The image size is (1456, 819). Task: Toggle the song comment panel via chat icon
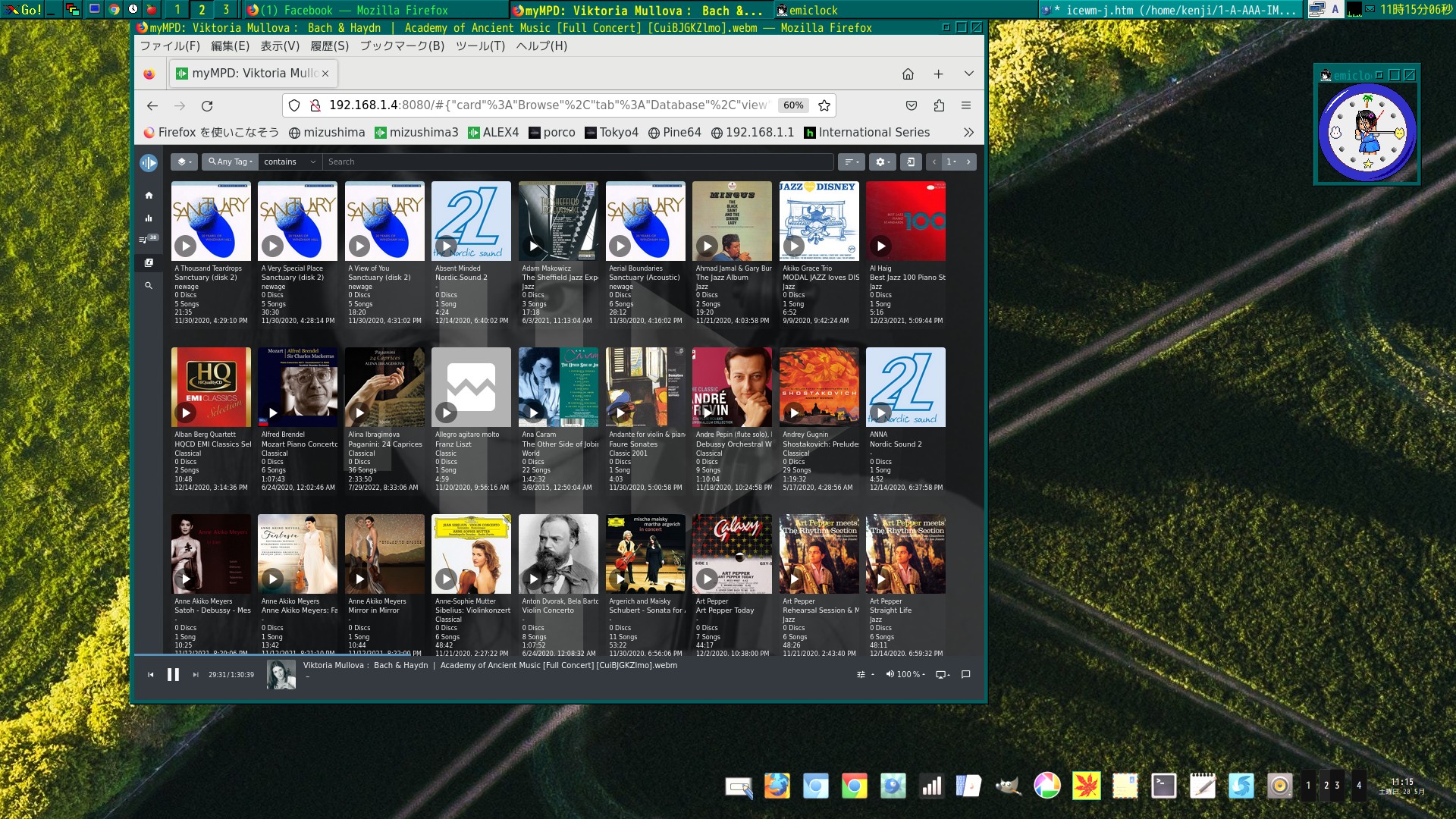pos(965,674)
